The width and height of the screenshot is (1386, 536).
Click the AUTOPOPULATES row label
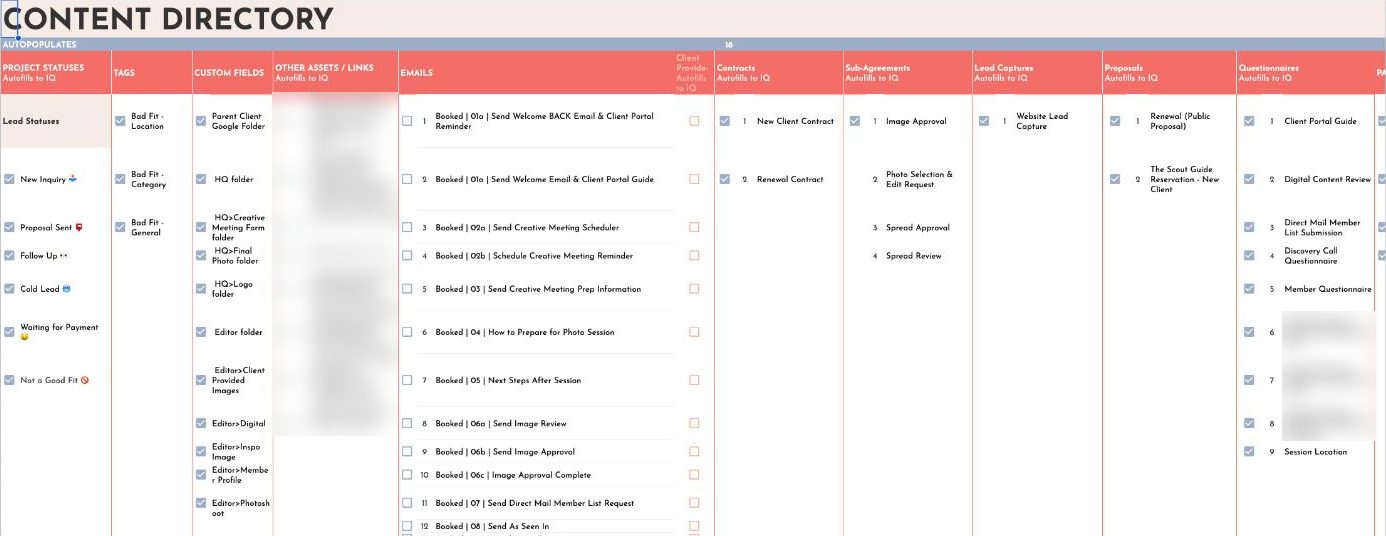[x=39, y=44]
